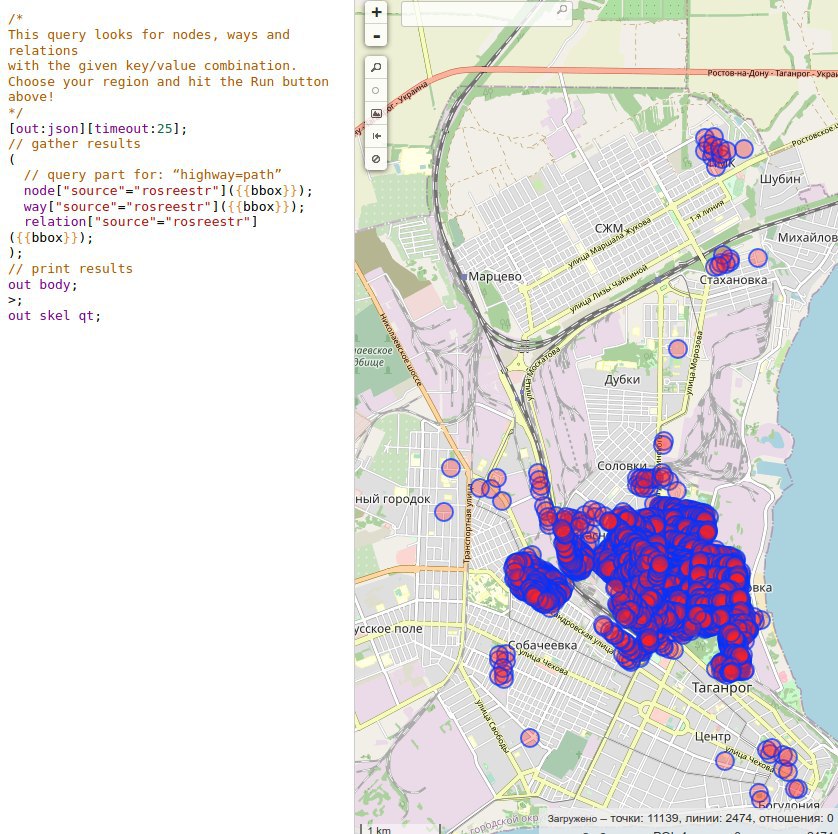The image size is (838, 834).
Task: Click the улица Маршала Жукова street label
Action: click(609, 242)
